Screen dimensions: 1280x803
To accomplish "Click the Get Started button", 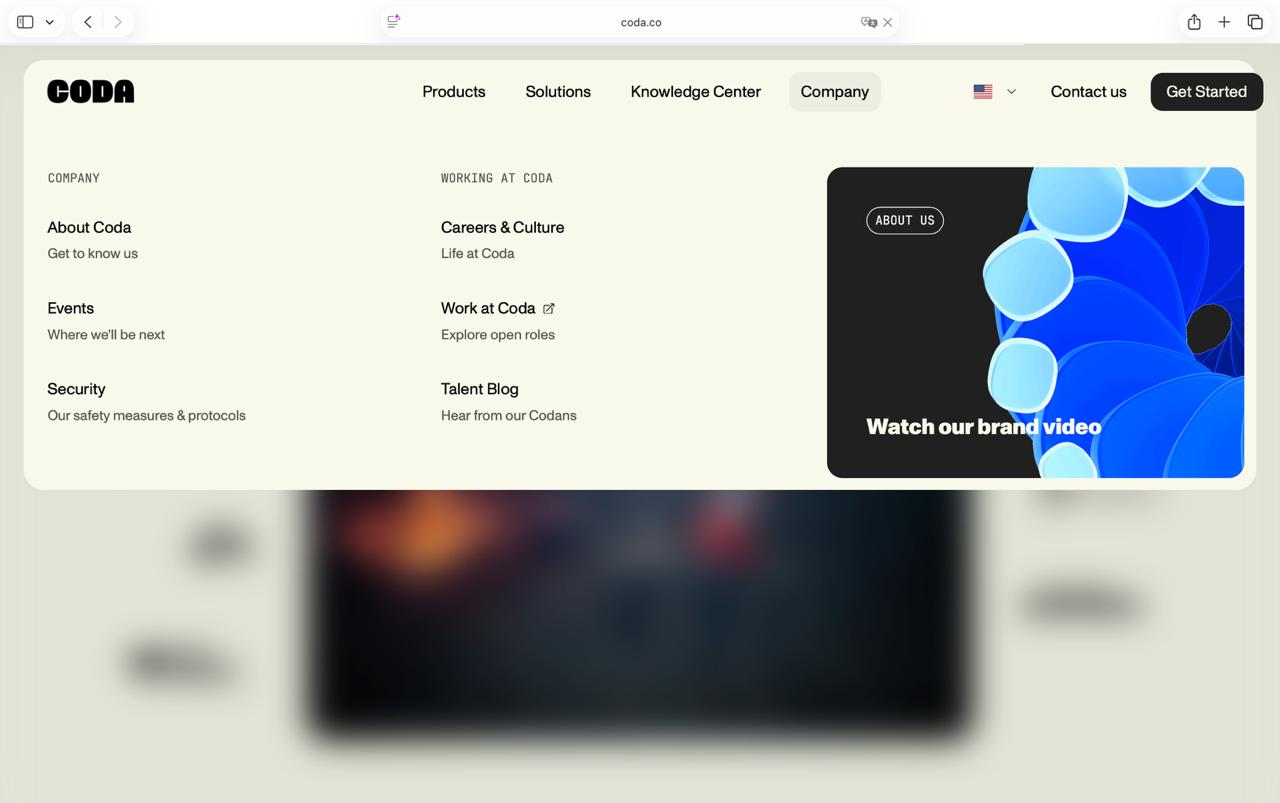I will tap(1206, 91).
